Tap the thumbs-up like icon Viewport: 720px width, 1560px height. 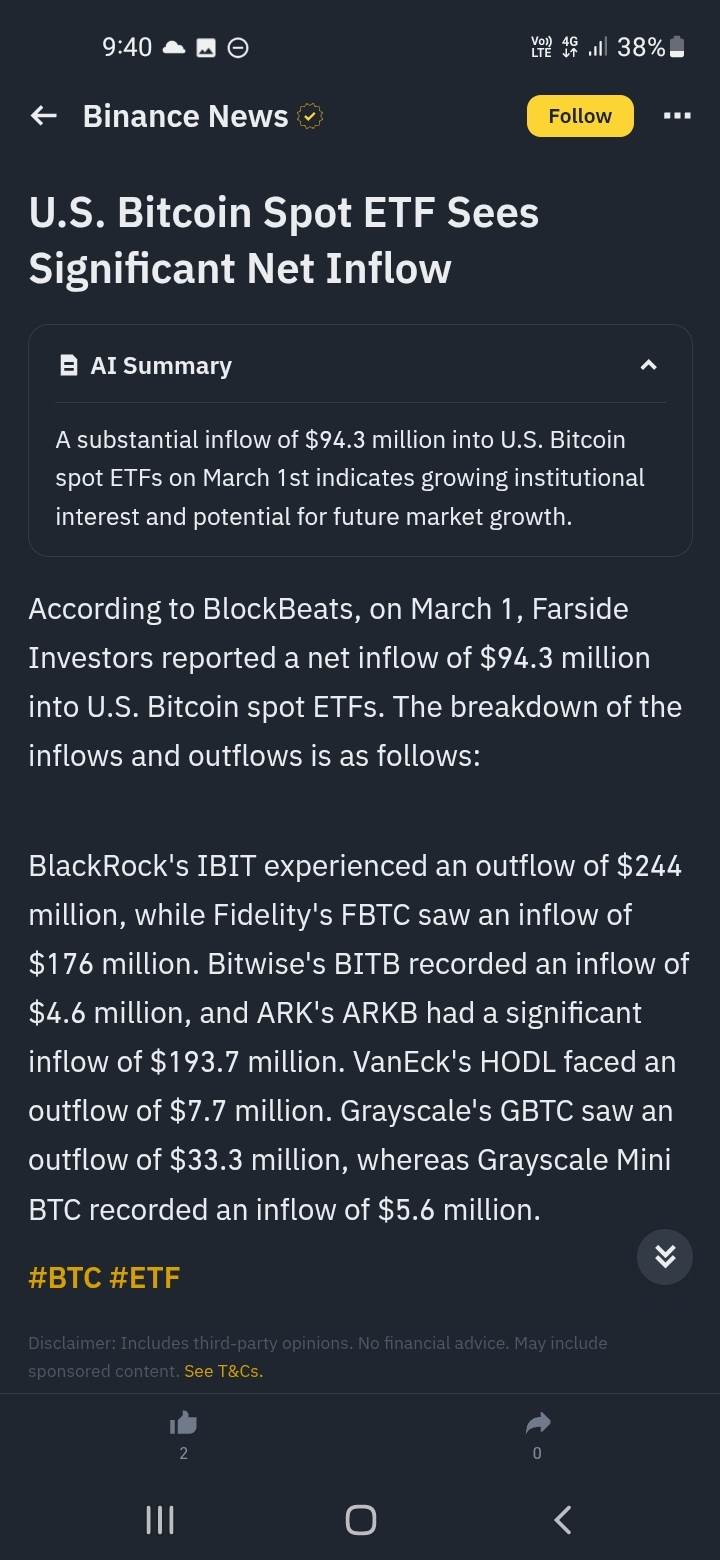183,1423
